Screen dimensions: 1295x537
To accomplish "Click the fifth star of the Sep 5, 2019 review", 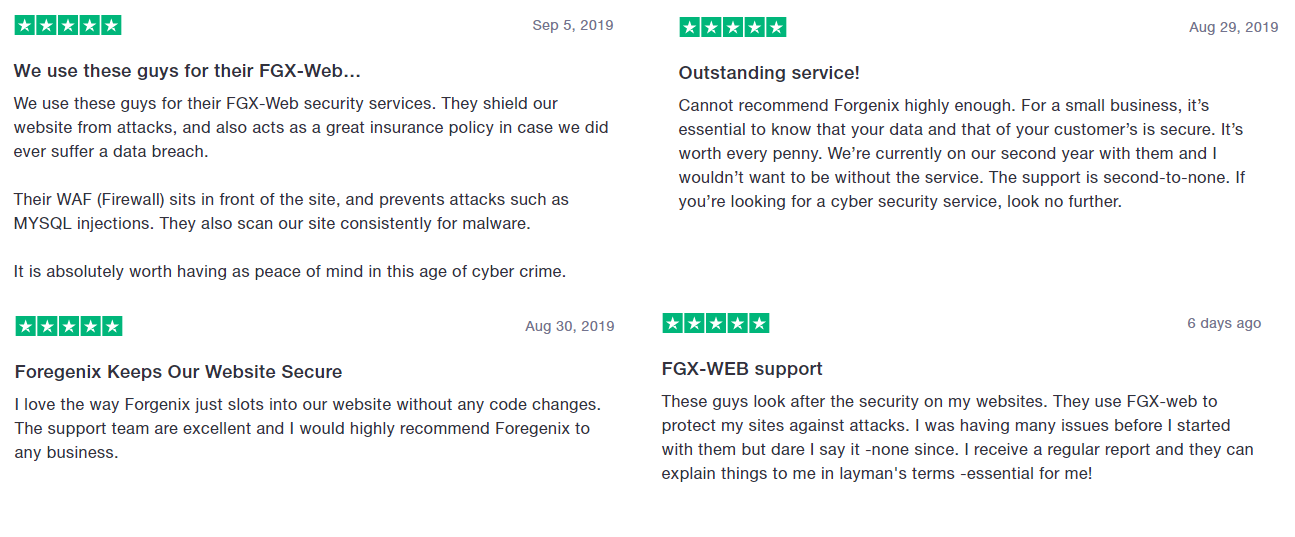I will point(111,26).
